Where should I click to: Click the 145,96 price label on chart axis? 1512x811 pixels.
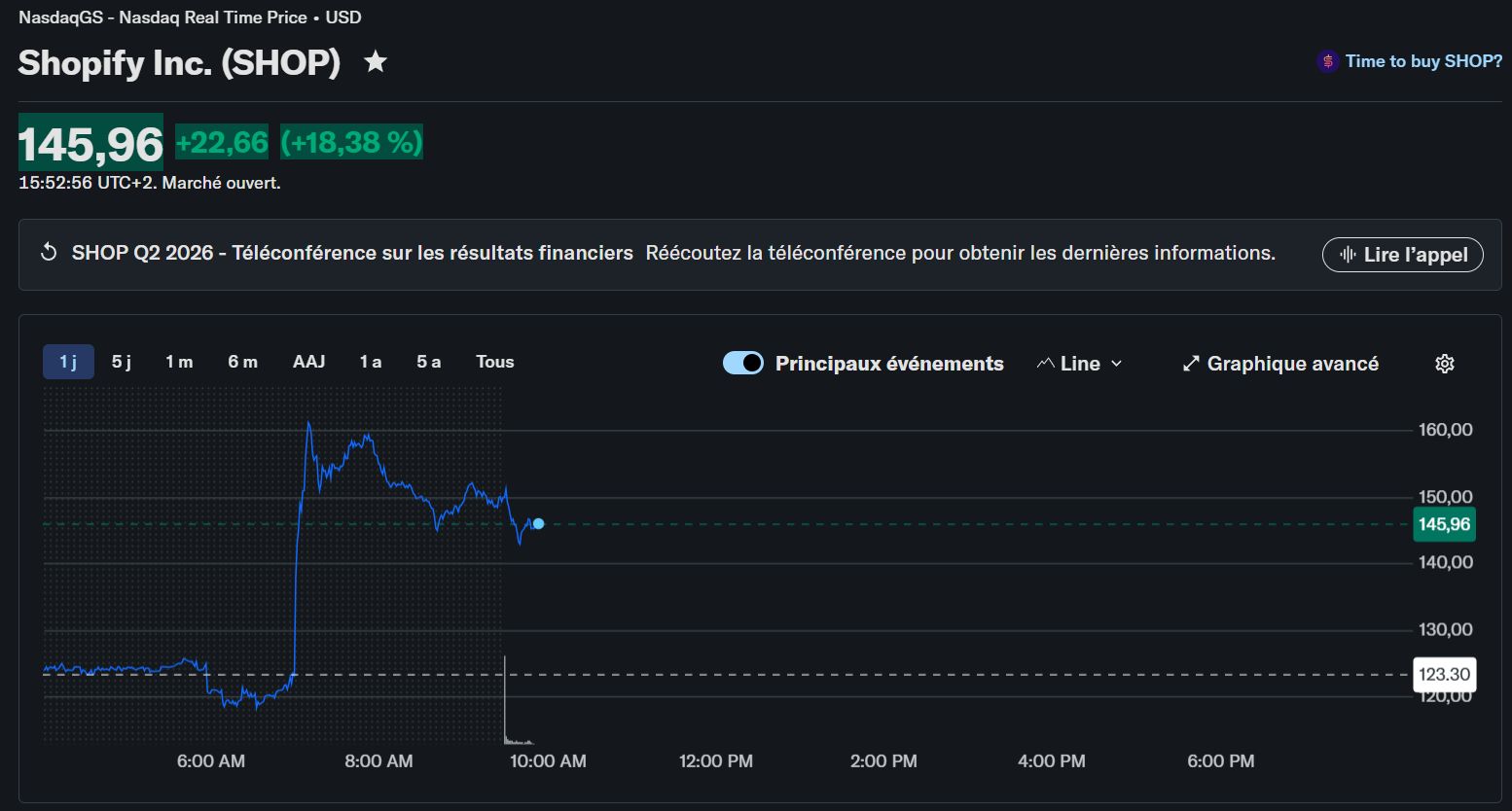coord(1444,525)
